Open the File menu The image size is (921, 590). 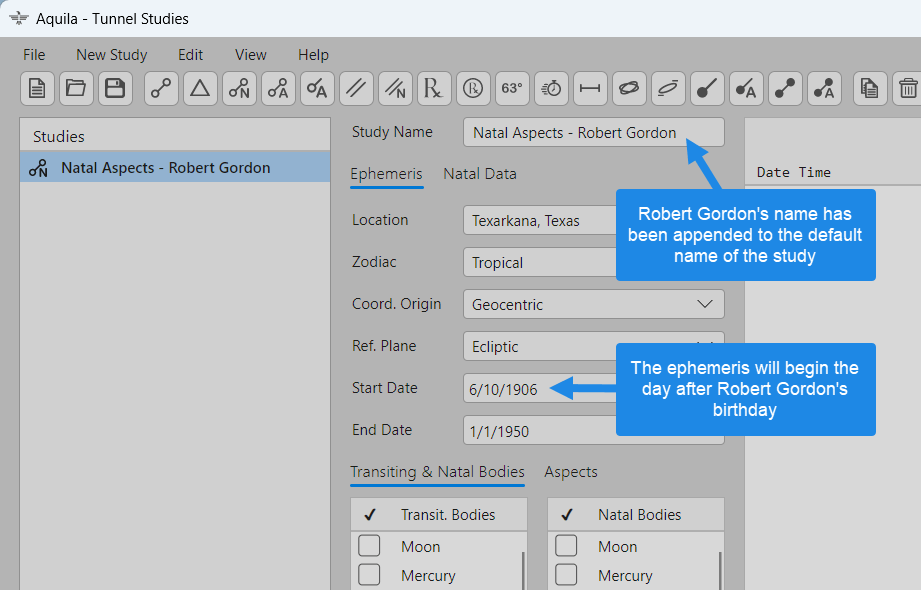coord(34,55)
